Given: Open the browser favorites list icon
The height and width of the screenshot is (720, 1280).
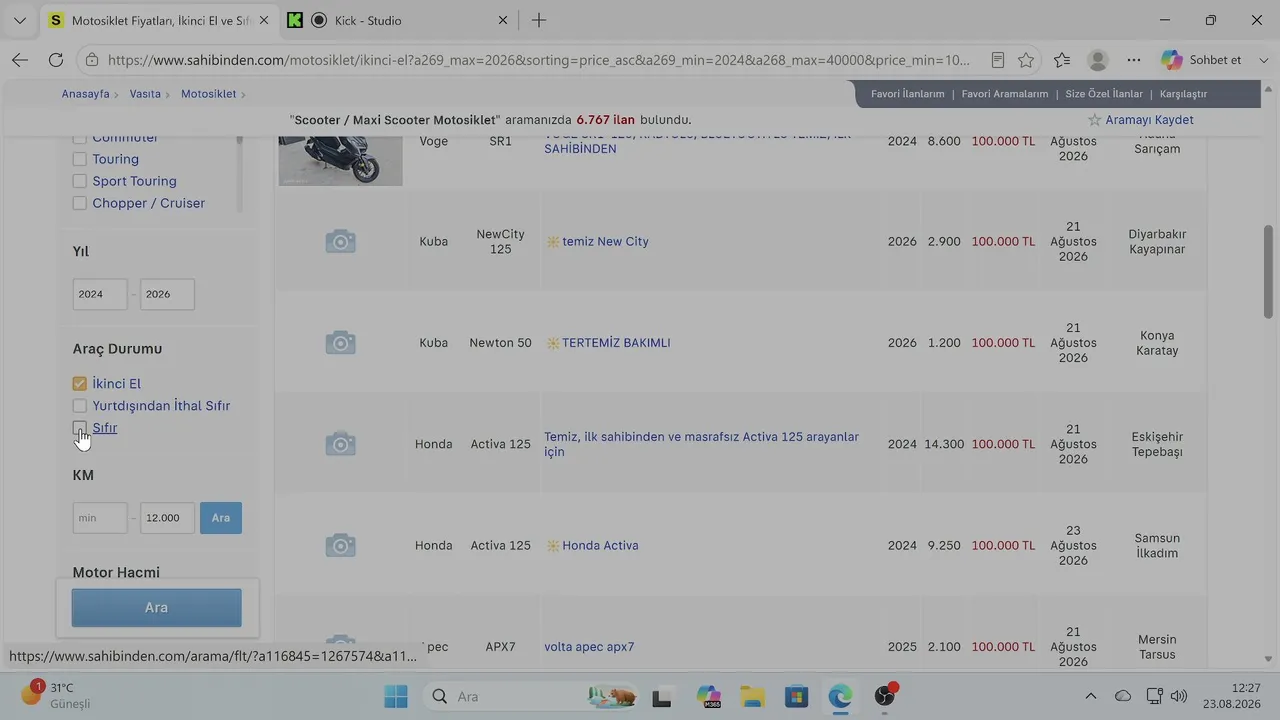Looking at the screenshot, I should [x=1062, y=60].
